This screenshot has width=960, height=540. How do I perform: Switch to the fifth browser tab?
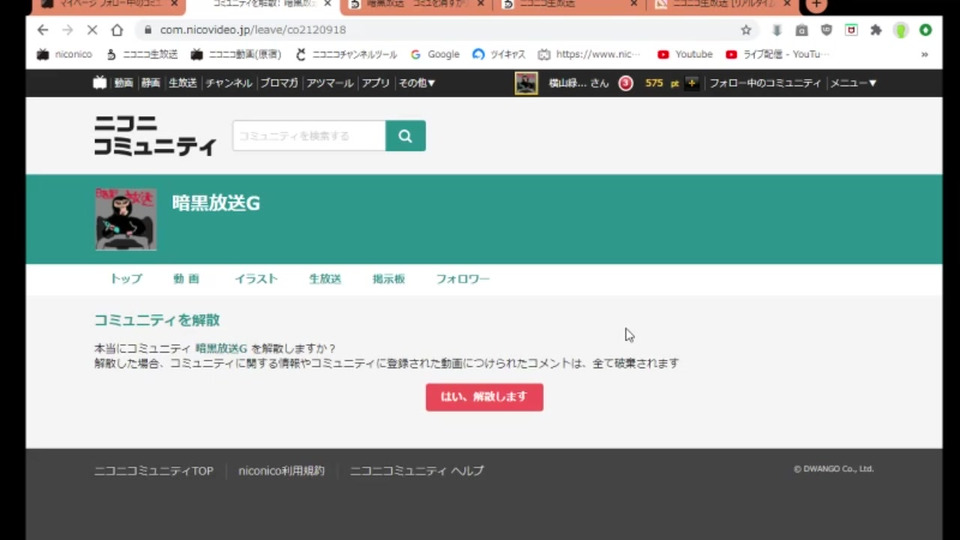click(722, 4)
